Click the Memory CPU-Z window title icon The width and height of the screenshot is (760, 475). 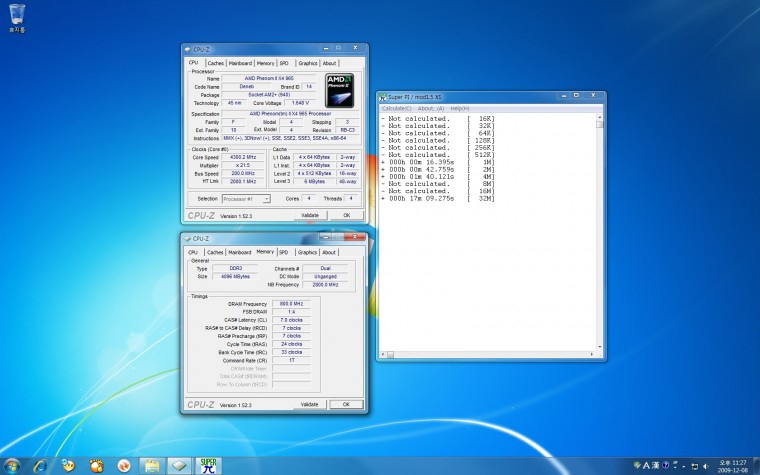click(x=187, y=238)
